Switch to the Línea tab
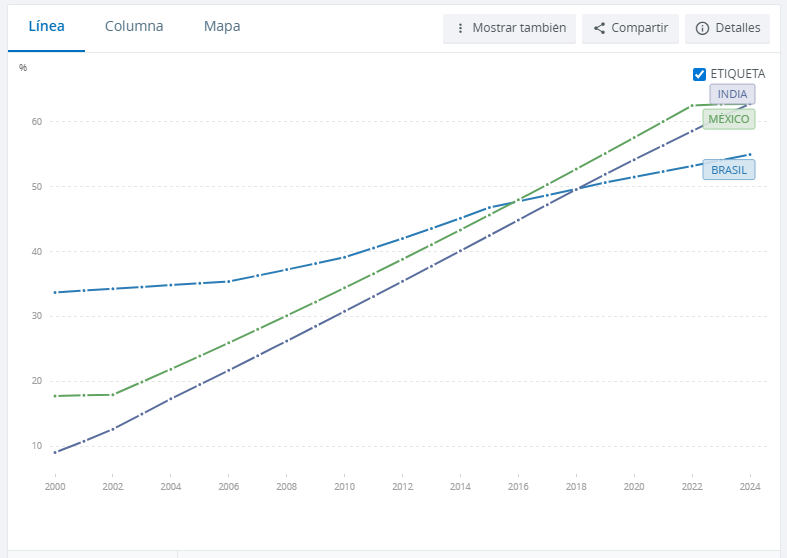787x558 pixels. (46, 27)
